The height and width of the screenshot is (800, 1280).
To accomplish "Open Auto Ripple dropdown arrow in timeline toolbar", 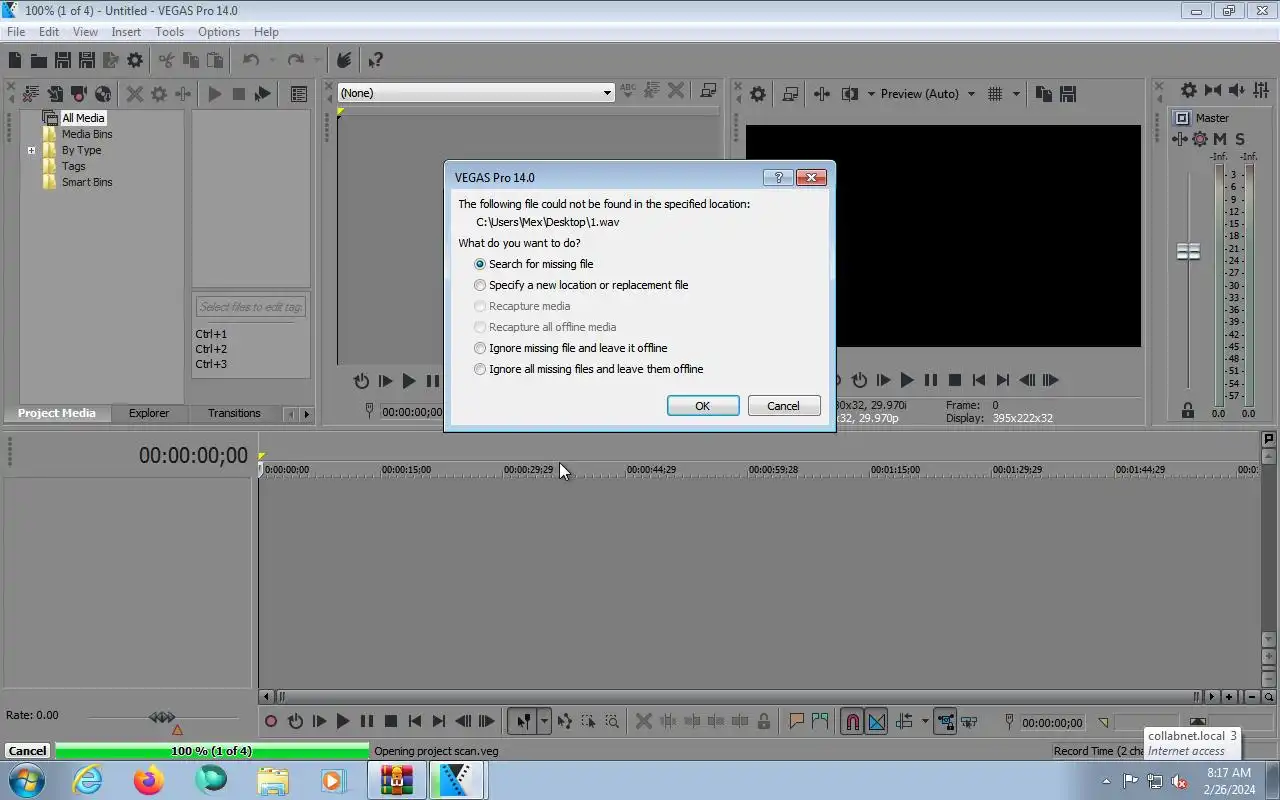I will tap(925, 721).
